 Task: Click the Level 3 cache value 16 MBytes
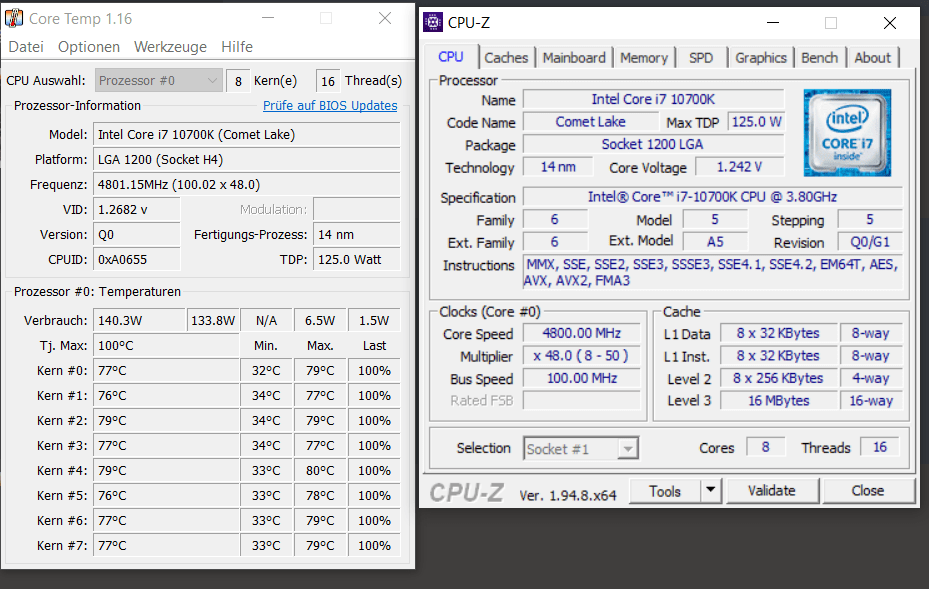779,401
